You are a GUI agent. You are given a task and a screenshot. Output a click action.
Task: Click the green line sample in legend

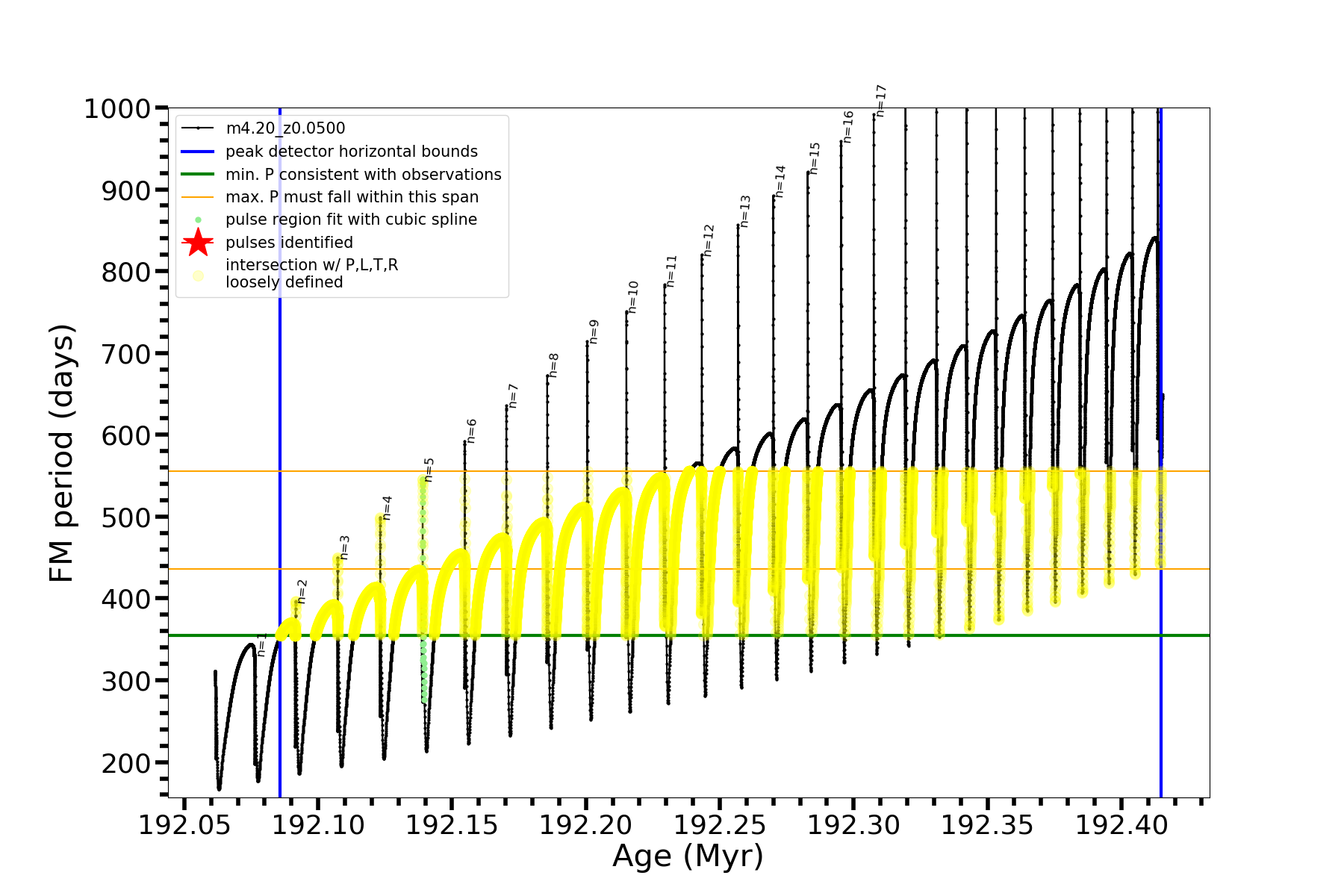tap(198, 174)
